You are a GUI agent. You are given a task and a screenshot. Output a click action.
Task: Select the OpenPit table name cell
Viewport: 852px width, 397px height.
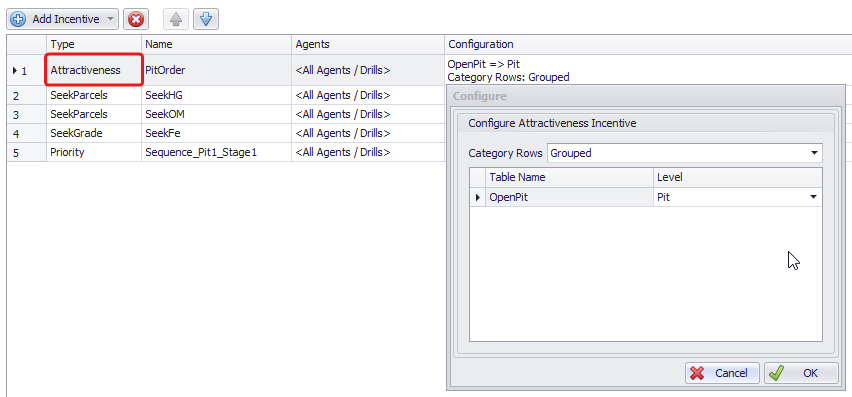pos(569,198)
